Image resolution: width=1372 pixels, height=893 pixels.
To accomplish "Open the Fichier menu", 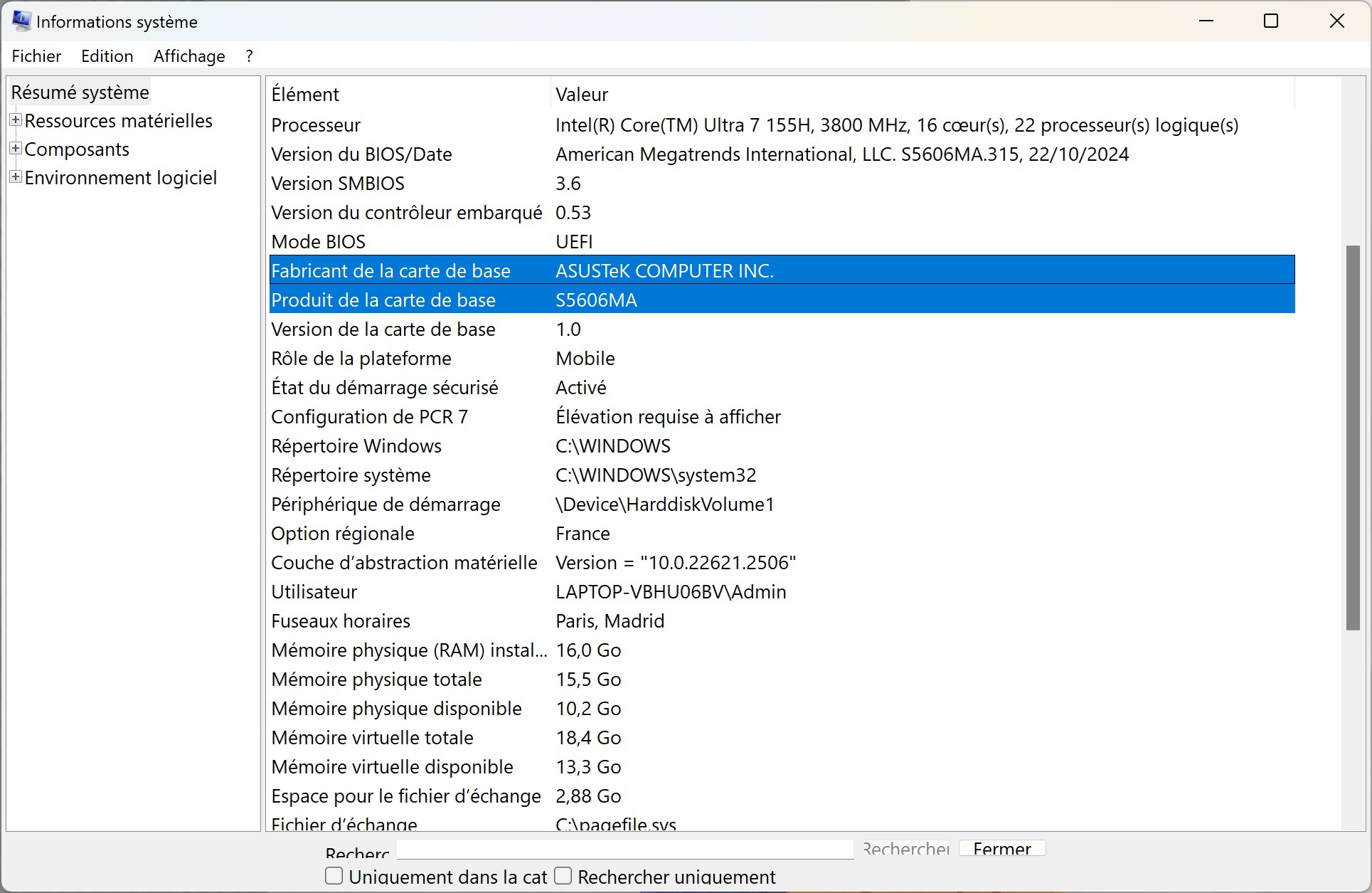I will click(x=36, y=56).
